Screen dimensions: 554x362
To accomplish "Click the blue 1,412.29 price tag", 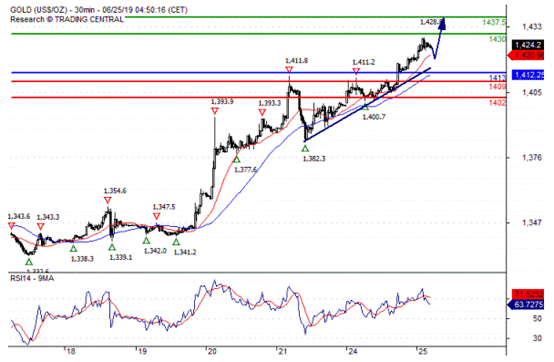I will 527,75.
